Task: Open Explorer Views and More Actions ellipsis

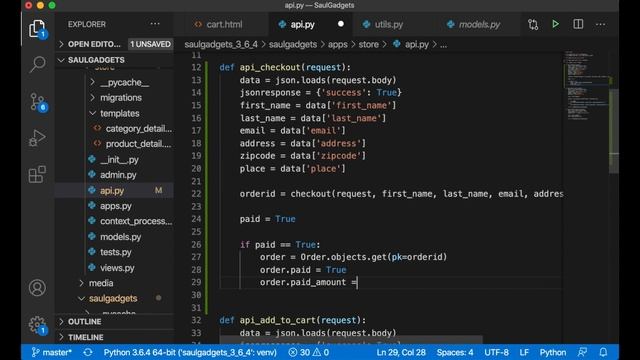Action: 155,24
